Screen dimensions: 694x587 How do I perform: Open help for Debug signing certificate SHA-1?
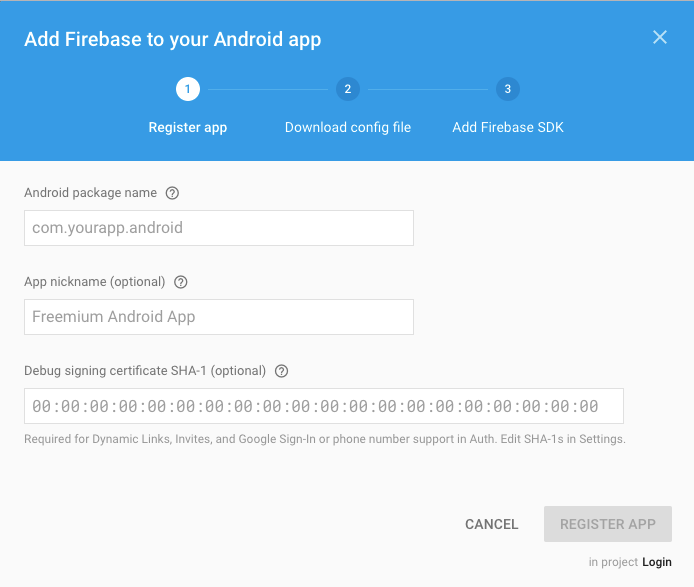[281, 371]
